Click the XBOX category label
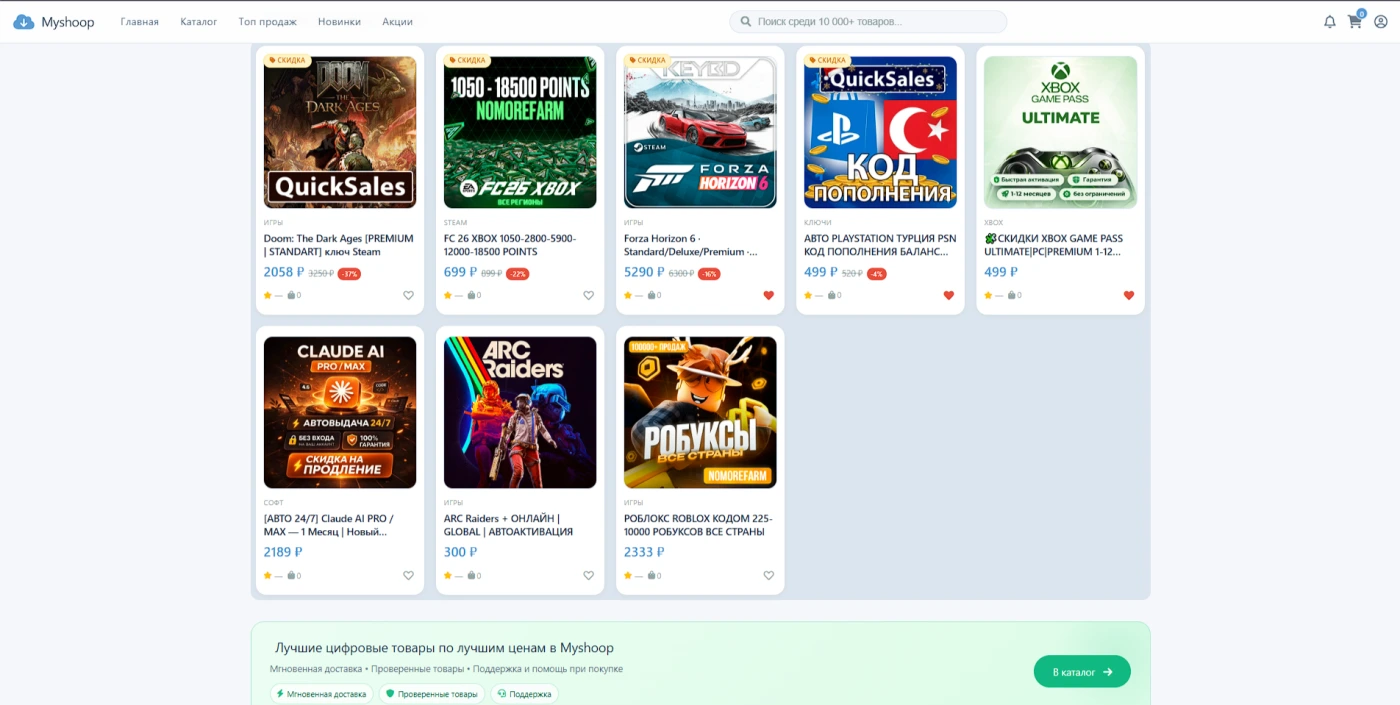Viewport: 1400px width, 705px height. point(993,223)
